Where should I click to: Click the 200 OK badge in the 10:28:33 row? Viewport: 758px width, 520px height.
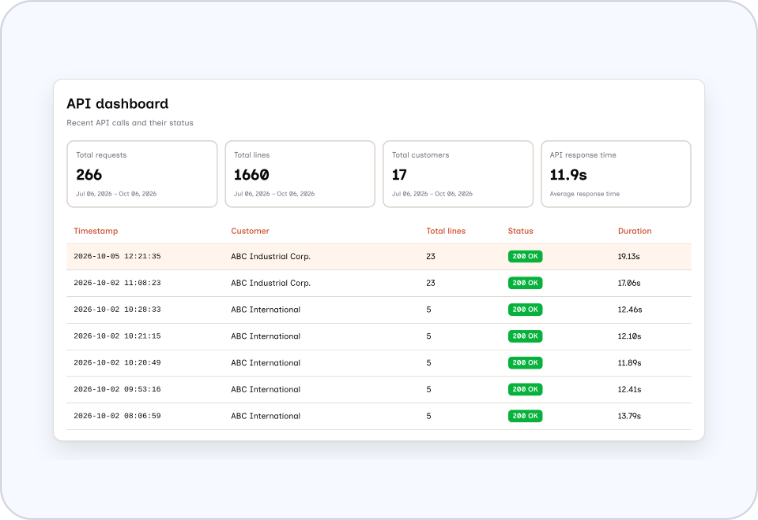click(525, 309)
